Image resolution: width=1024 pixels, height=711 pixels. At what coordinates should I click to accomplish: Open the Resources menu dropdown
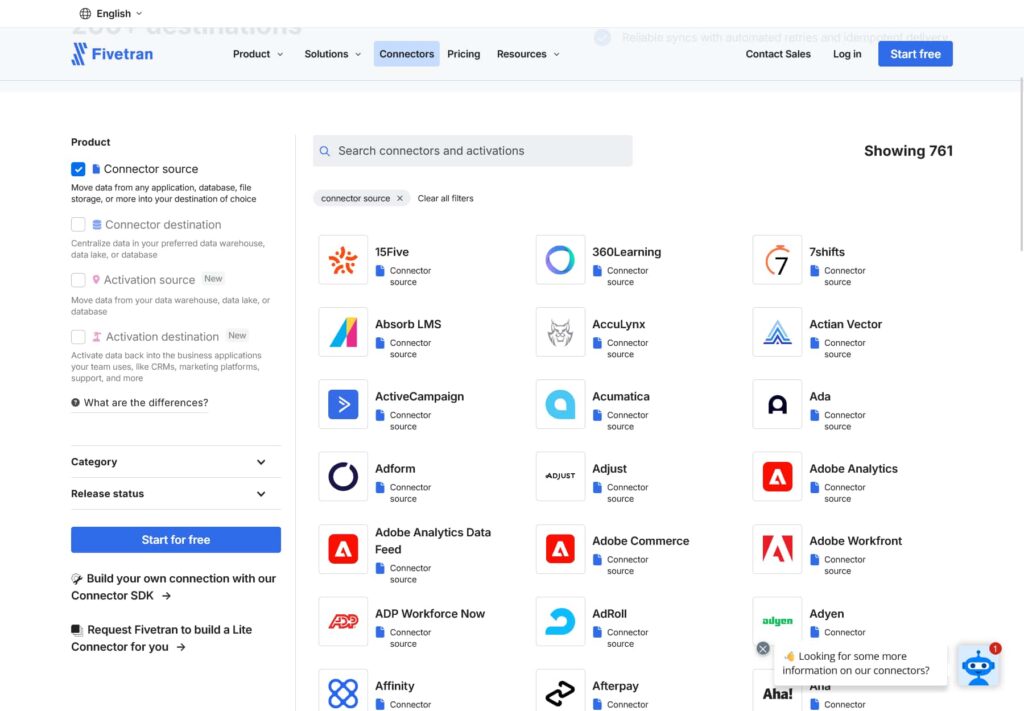coord(528,54)
